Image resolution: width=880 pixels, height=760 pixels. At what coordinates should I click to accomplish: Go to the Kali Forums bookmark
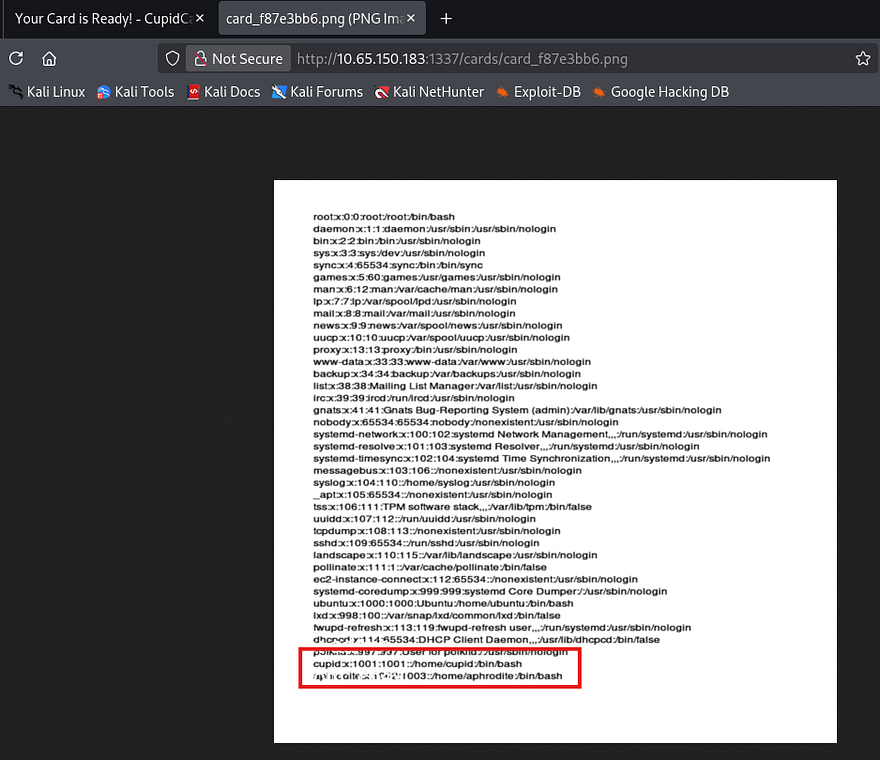317,92
